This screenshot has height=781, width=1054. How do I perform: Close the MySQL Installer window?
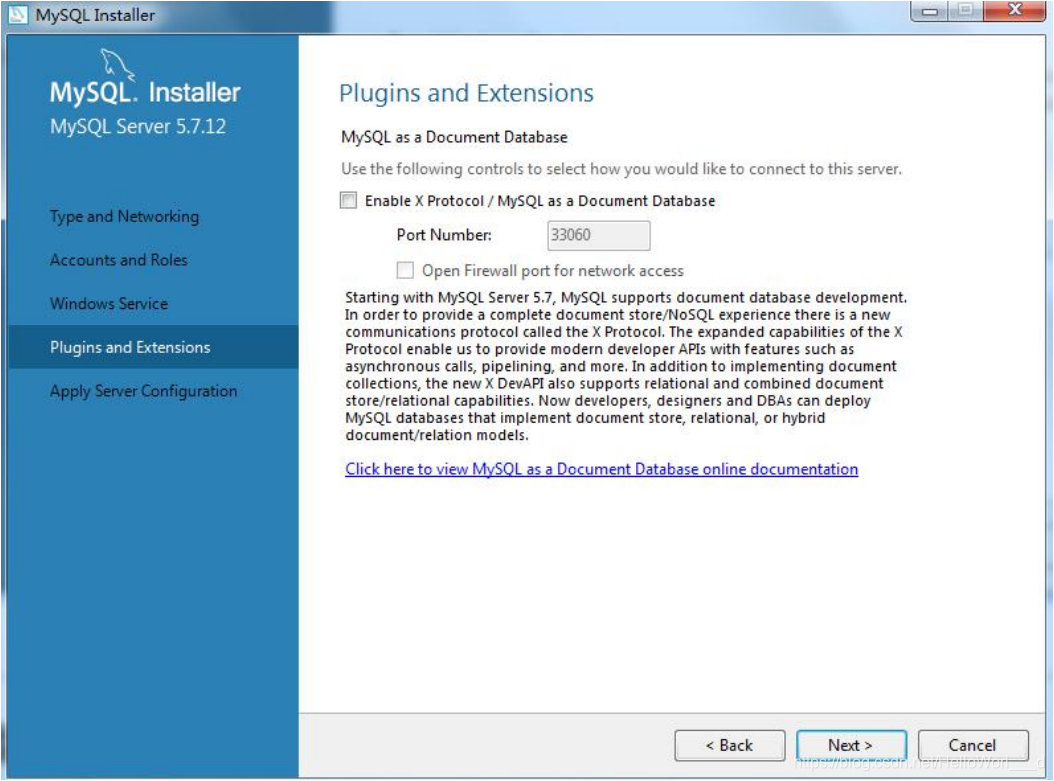click(1015, 10)
